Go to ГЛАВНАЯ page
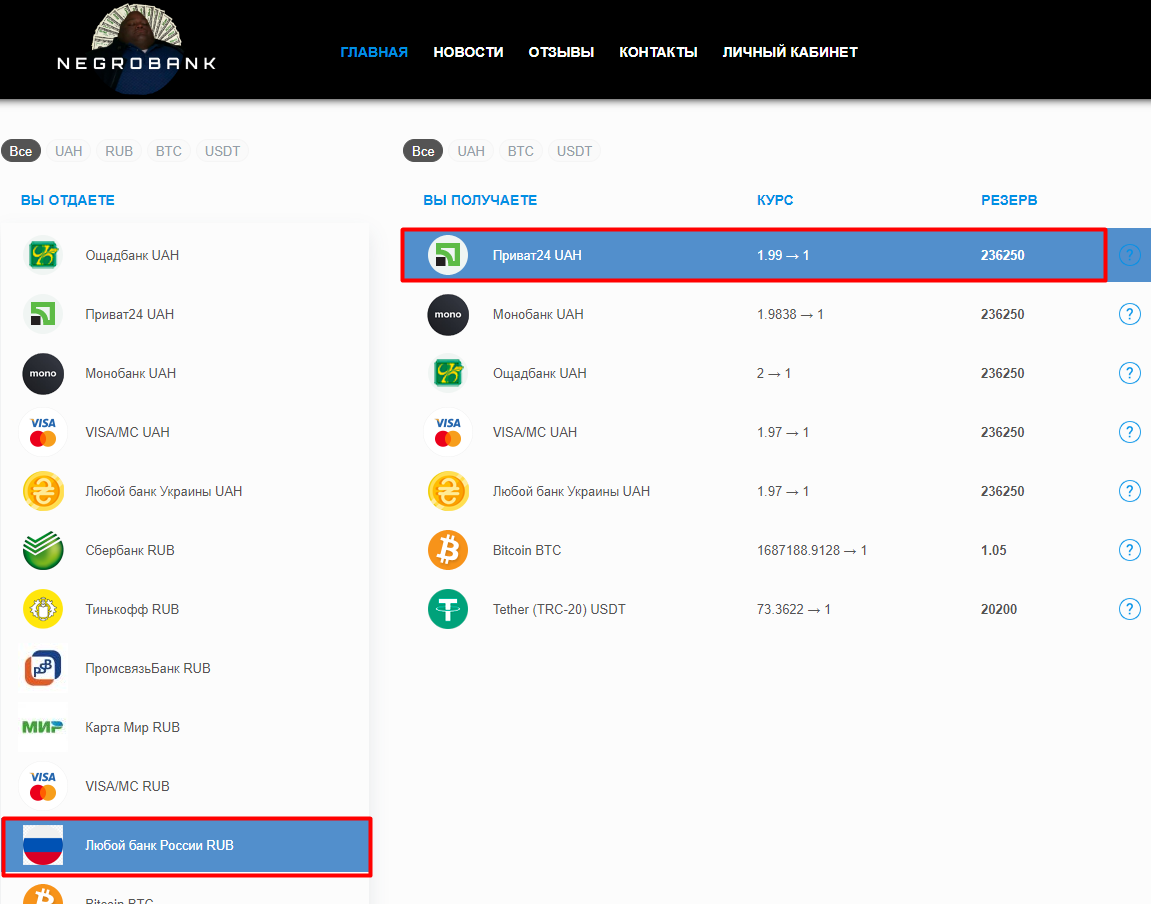The height and width of the screenshot is (904, 1151). coord(374,52)
